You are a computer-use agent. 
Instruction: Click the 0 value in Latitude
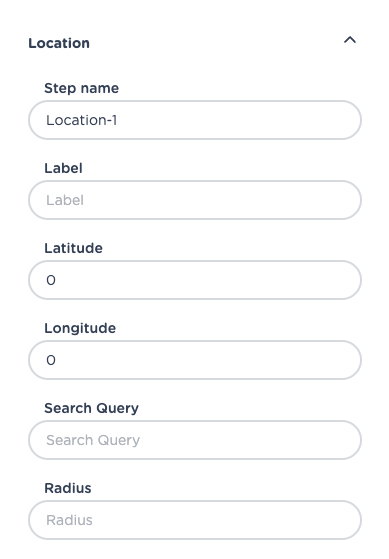(x=51, y=280)
